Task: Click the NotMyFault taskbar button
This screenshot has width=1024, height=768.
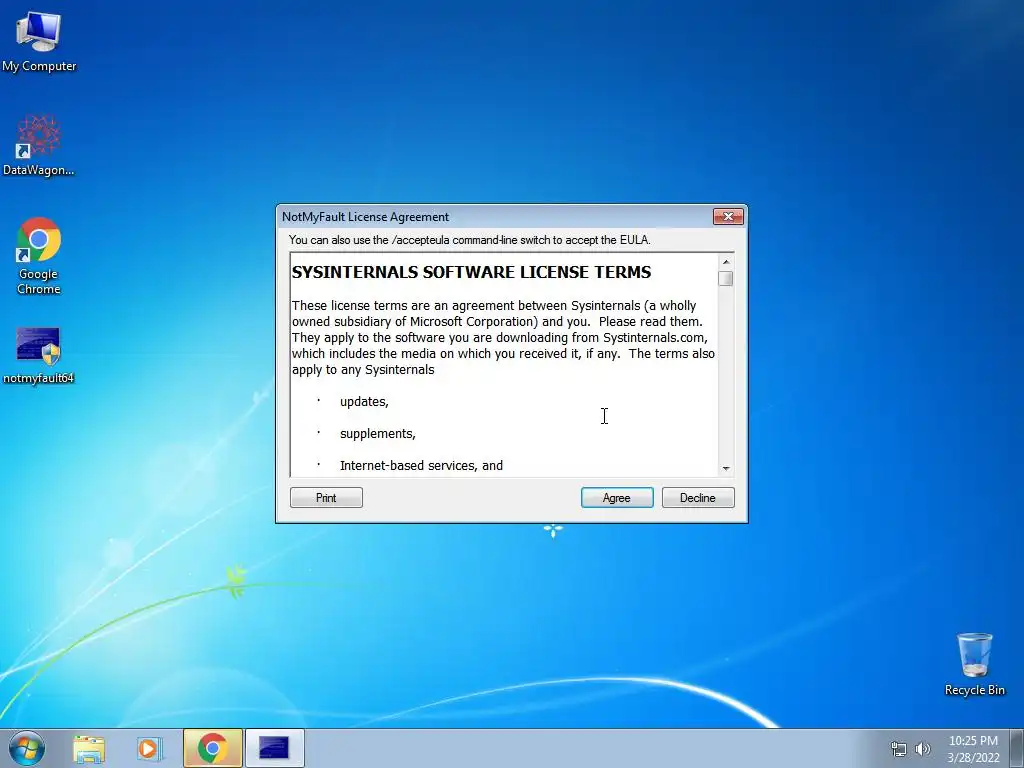Action: click(274, 748)
